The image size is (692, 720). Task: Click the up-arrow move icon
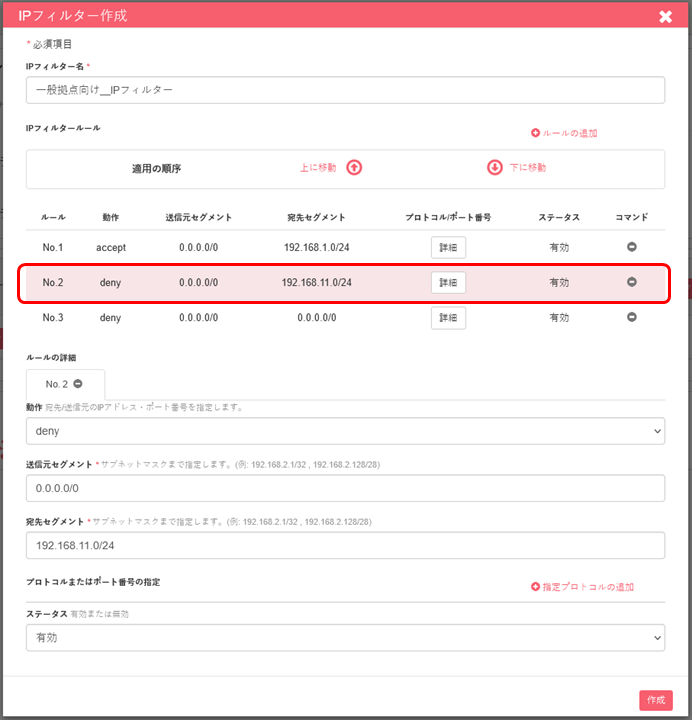click(354, 168)
